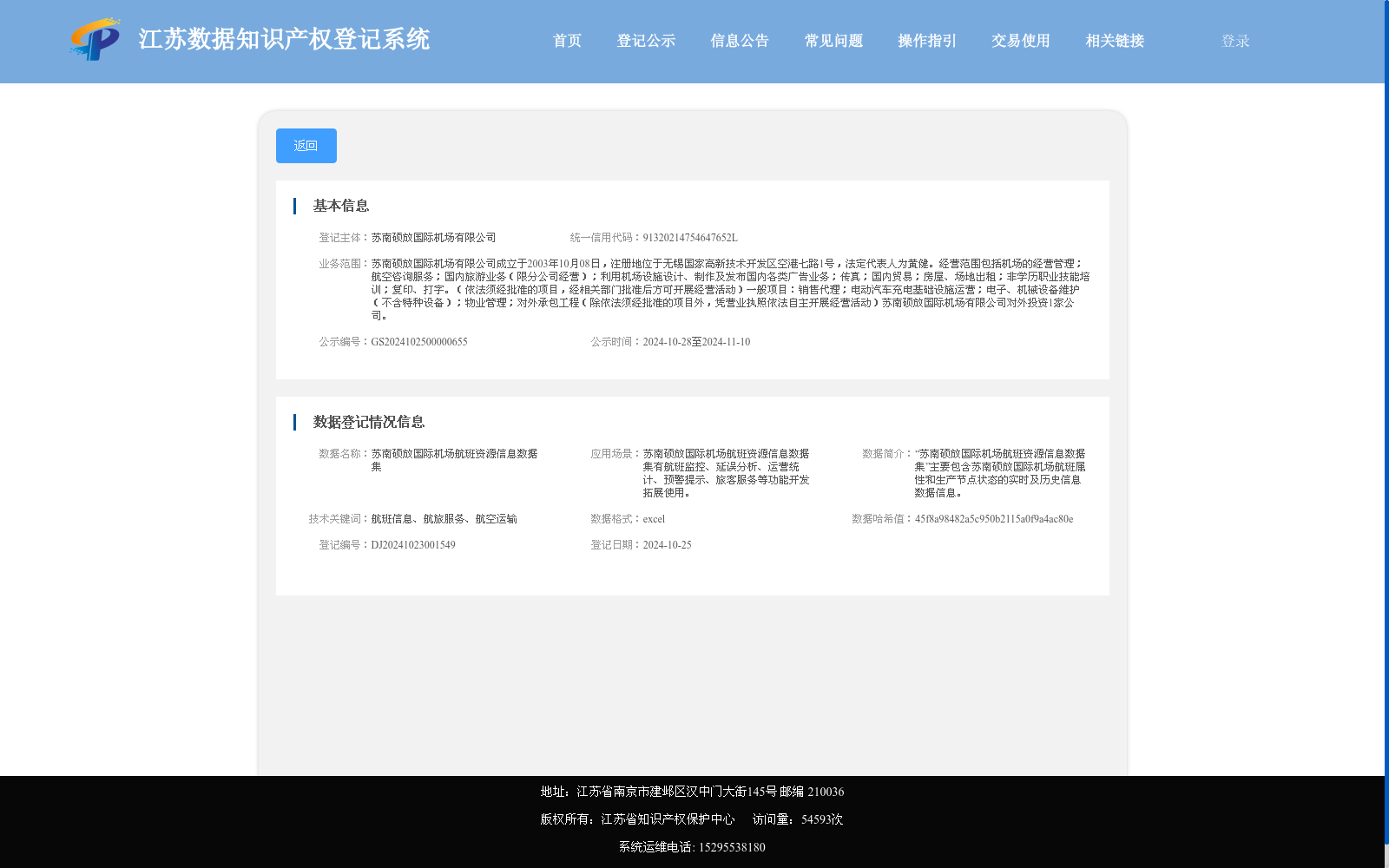Click the 数据简介 description text
Image resolution: width=1389 pixels, height=868 pixels.
1000,473
